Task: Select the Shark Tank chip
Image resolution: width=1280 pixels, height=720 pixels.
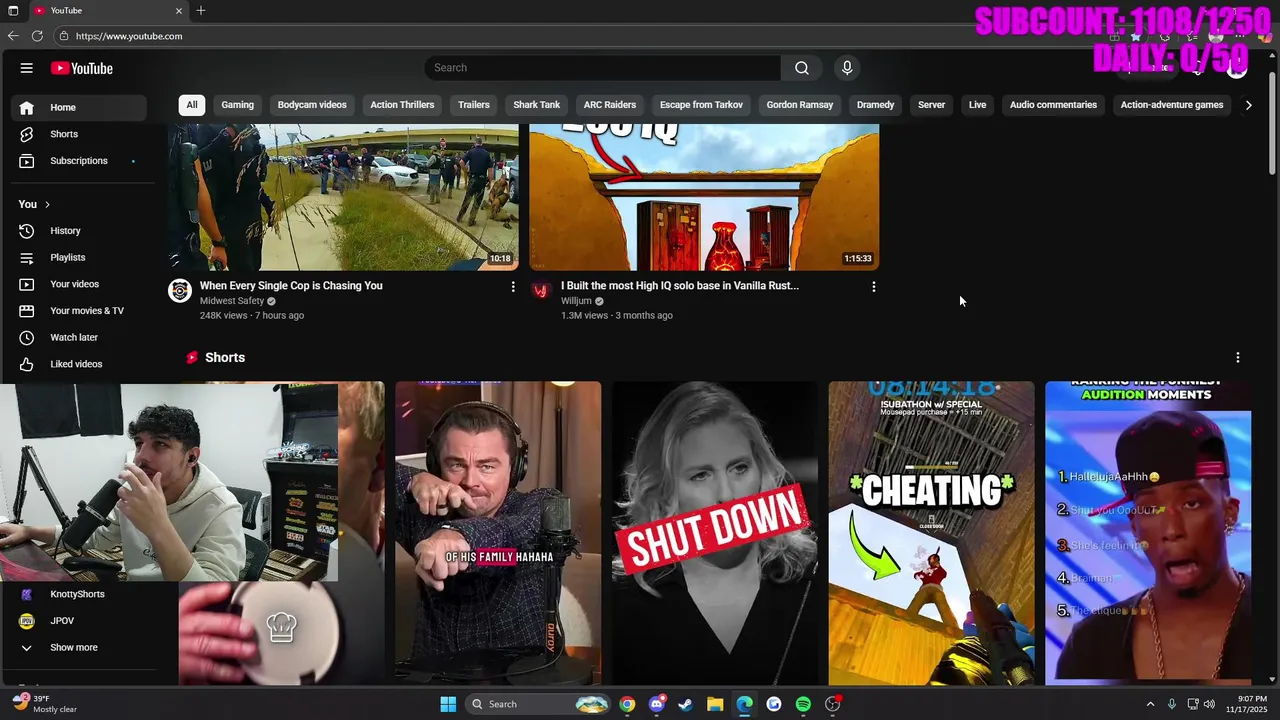Action: [537, 105]
